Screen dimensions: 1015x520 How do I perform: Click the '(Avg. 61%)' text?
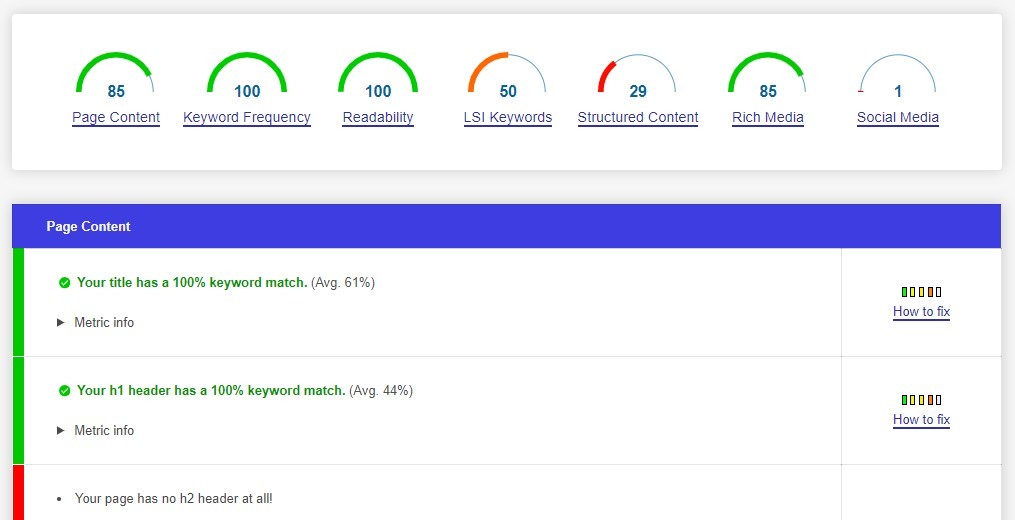tap(343, 283)
